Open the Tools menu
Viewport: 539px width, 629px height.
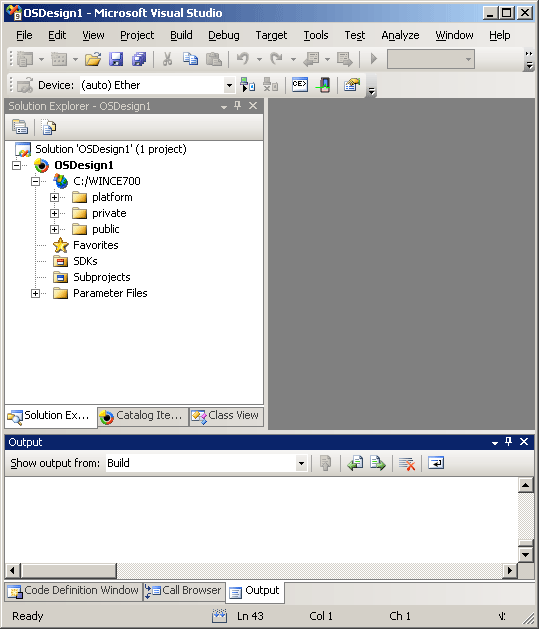(x=316, y=35)
